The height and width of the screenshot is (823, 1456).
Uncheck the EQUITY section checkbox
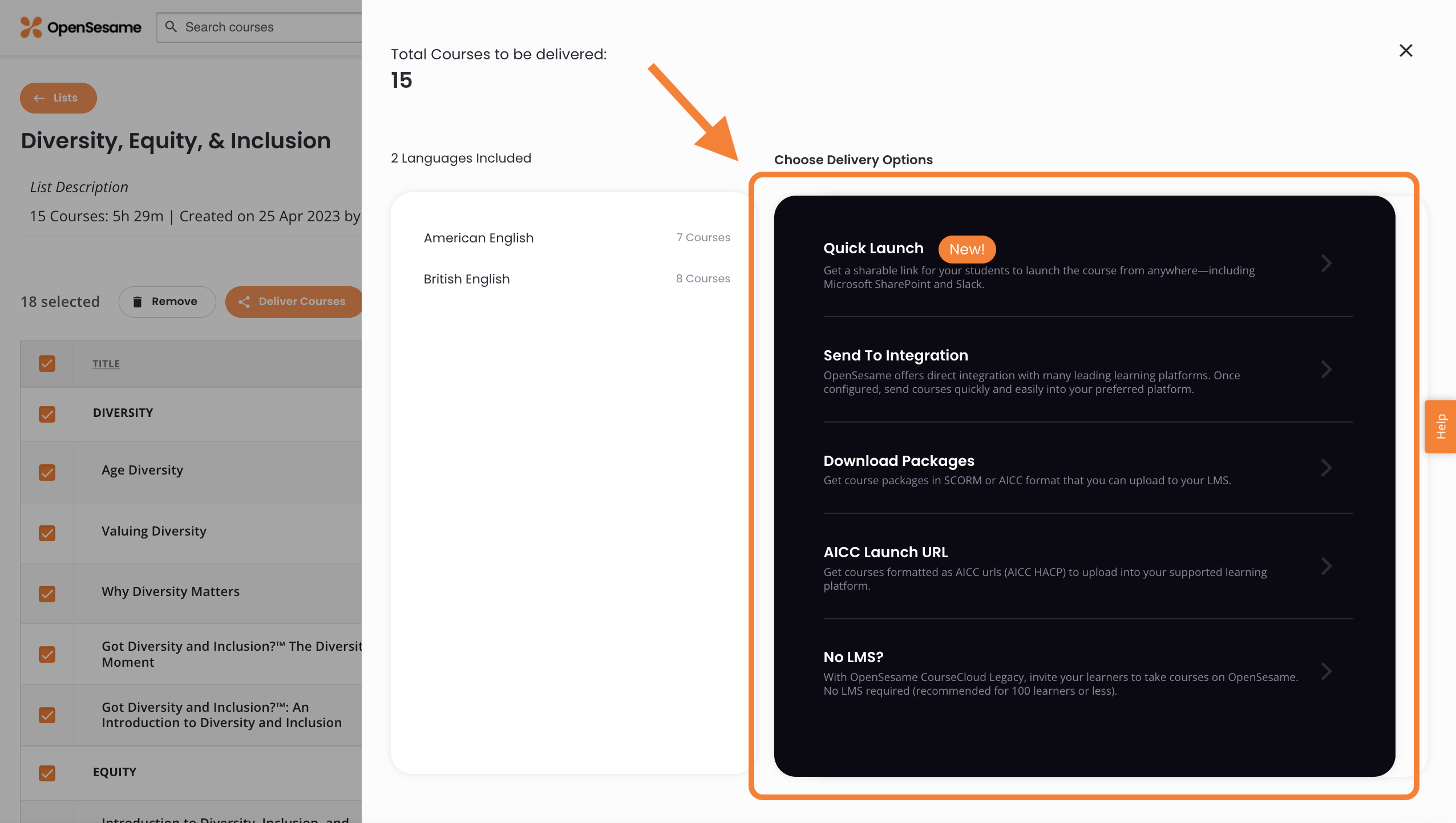[x=47, y=773]
